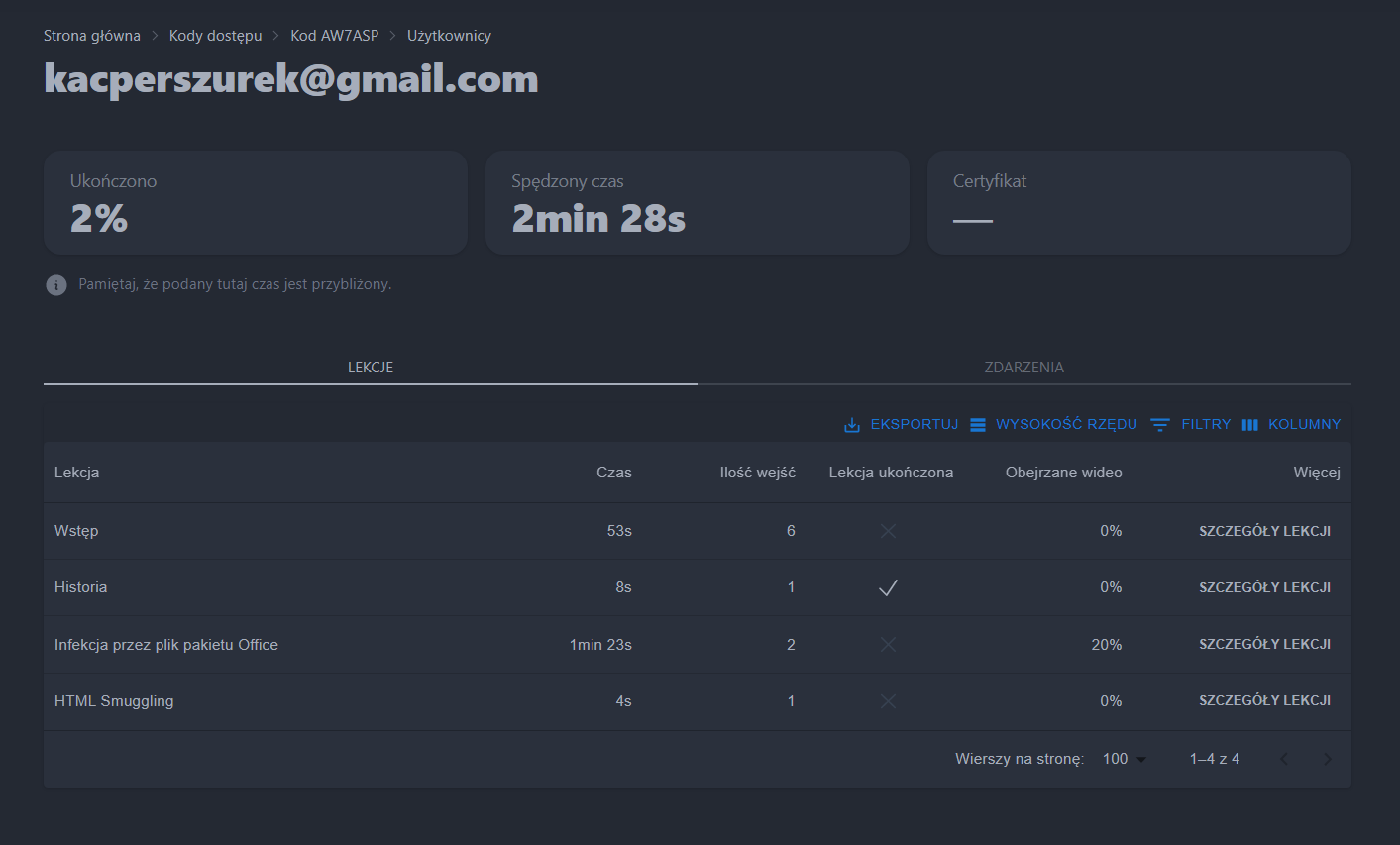Click the Filtry filter icon
The height and width of the screenshot is (845, 1400).
tap(1160, 425)
